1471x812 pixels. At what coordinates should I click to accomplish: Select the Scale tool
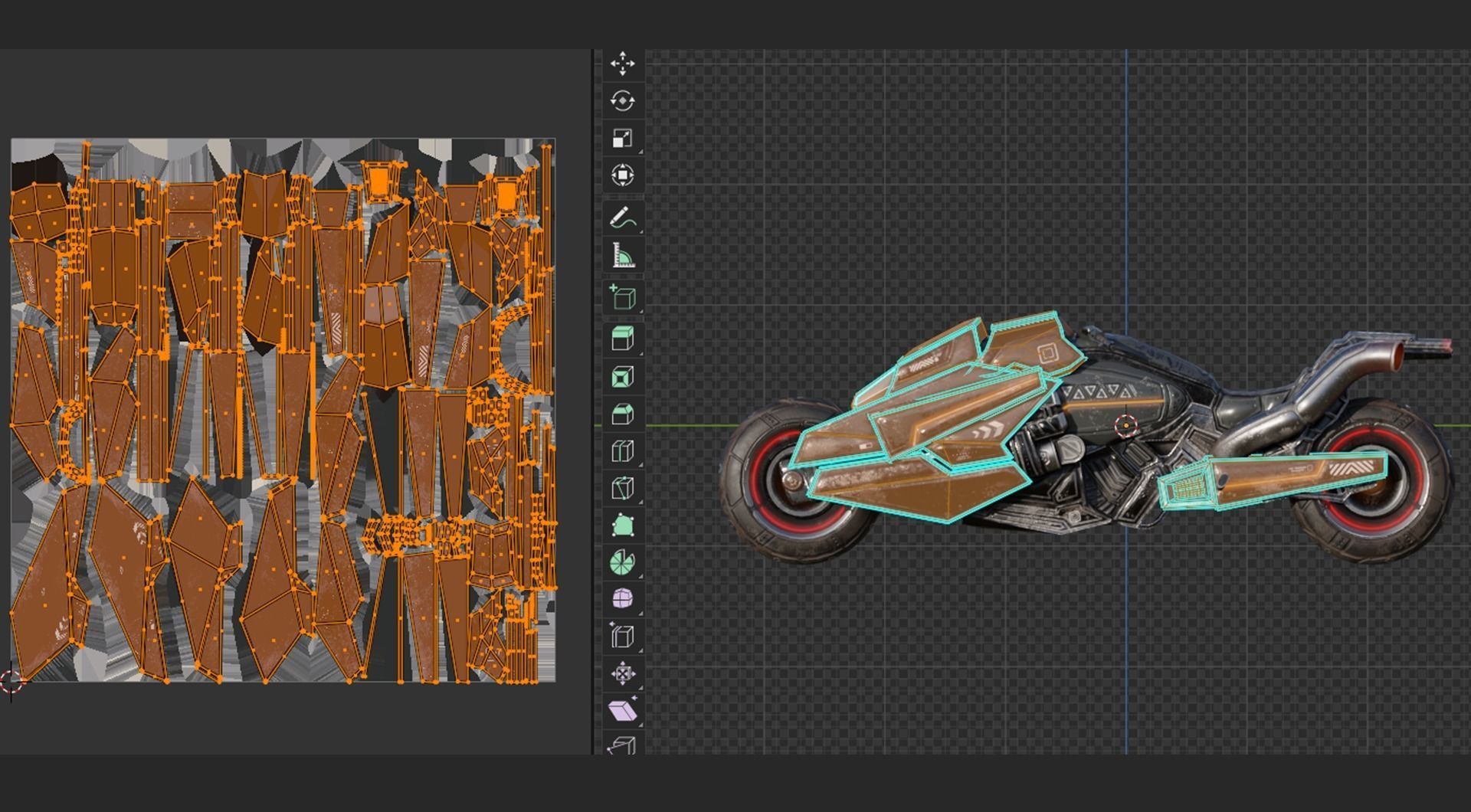622,138
